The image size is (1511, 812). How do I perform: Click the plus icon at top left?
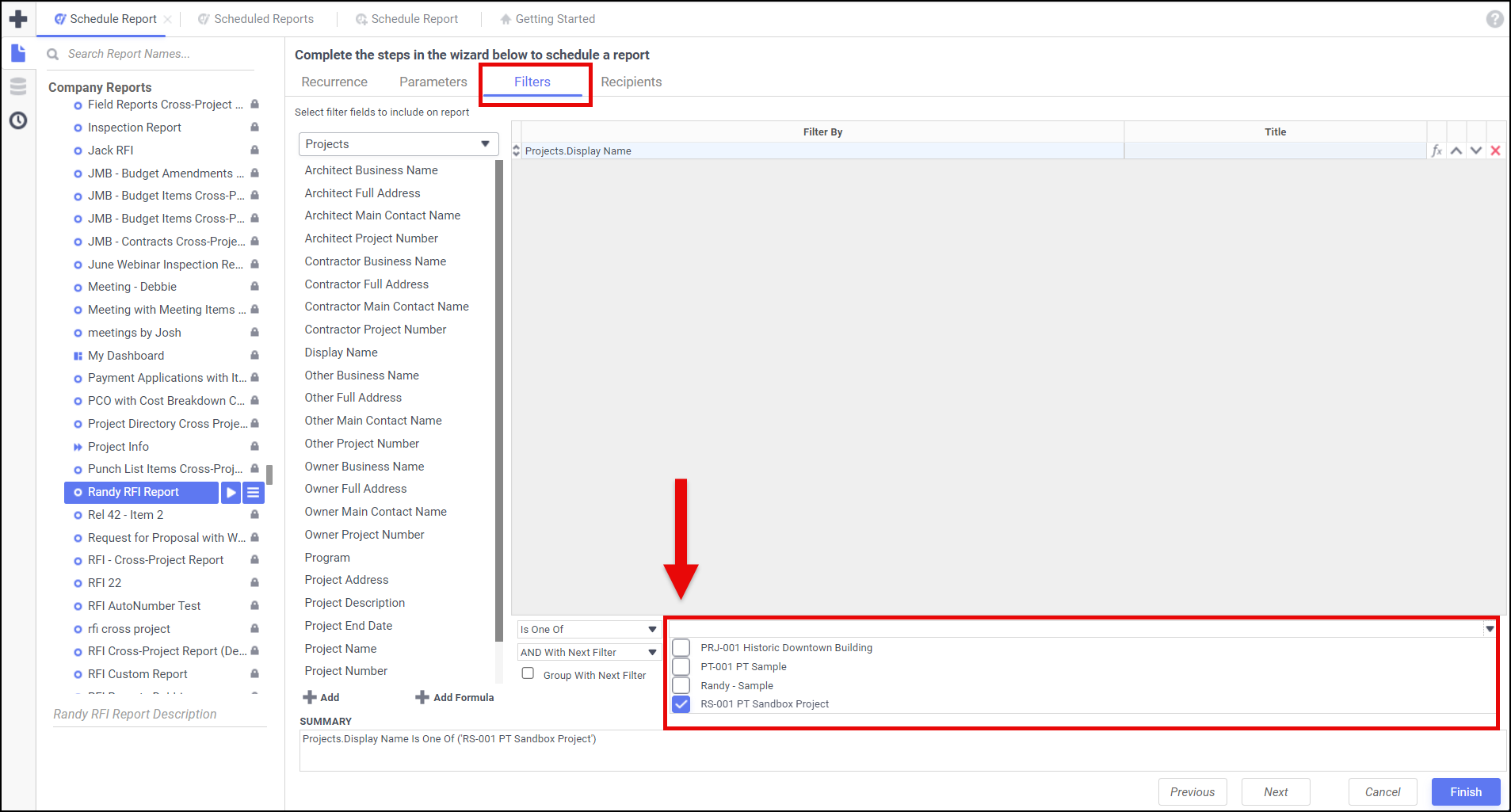pos(18,18)
